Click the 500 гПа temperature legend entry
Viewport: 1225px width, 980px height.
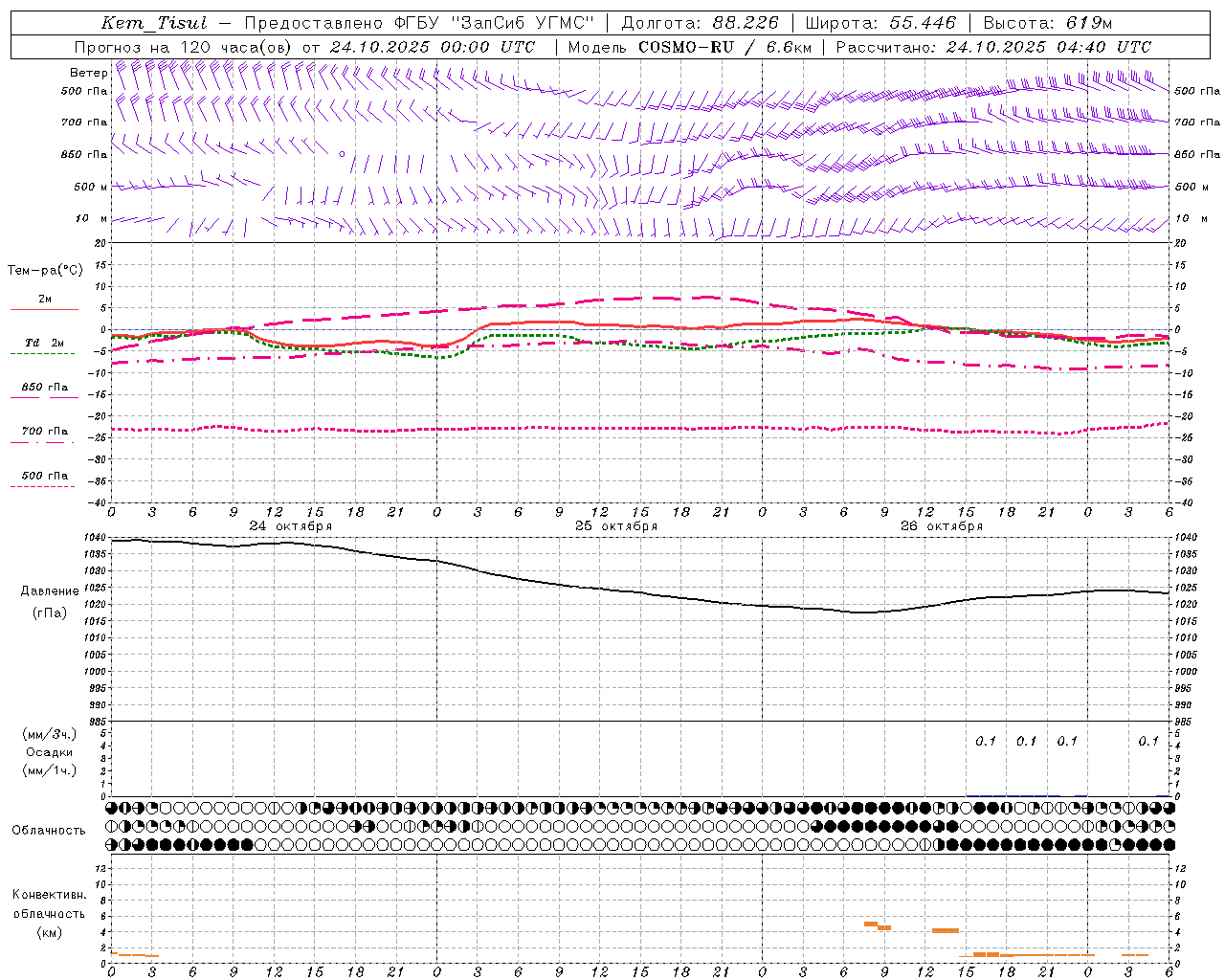coord(45,476)
